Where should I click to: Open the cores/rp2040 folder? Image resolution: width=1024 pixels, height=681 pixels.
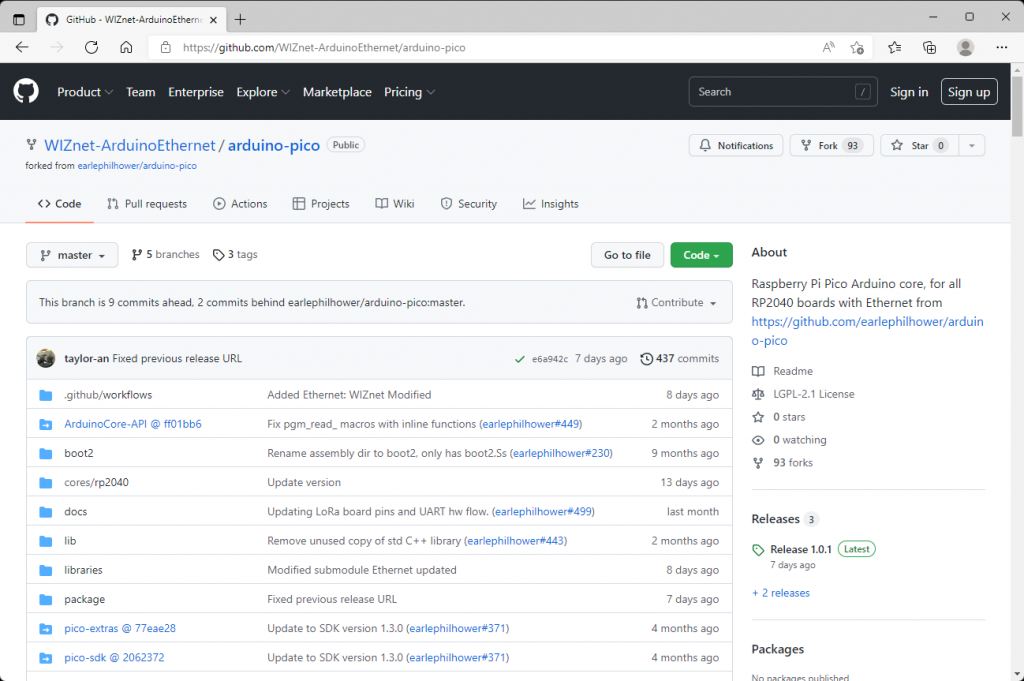click(97, 483)
